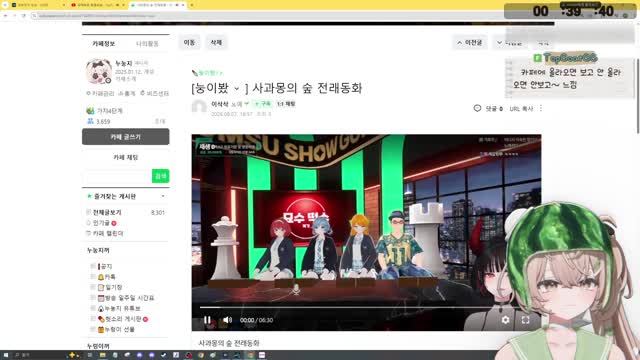Mute the video via the speaker icon
Viewport: 640px width, 360px height.
tap(227, 320)
